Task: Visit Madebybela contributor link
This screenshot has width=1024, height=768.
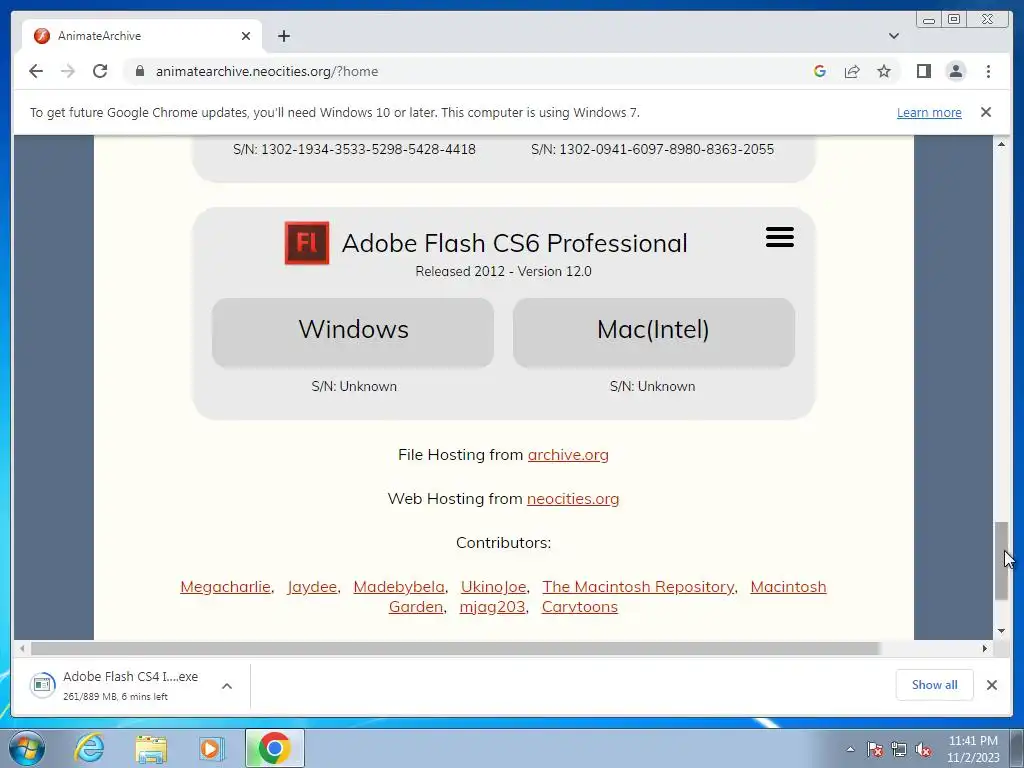Action: 399,586
